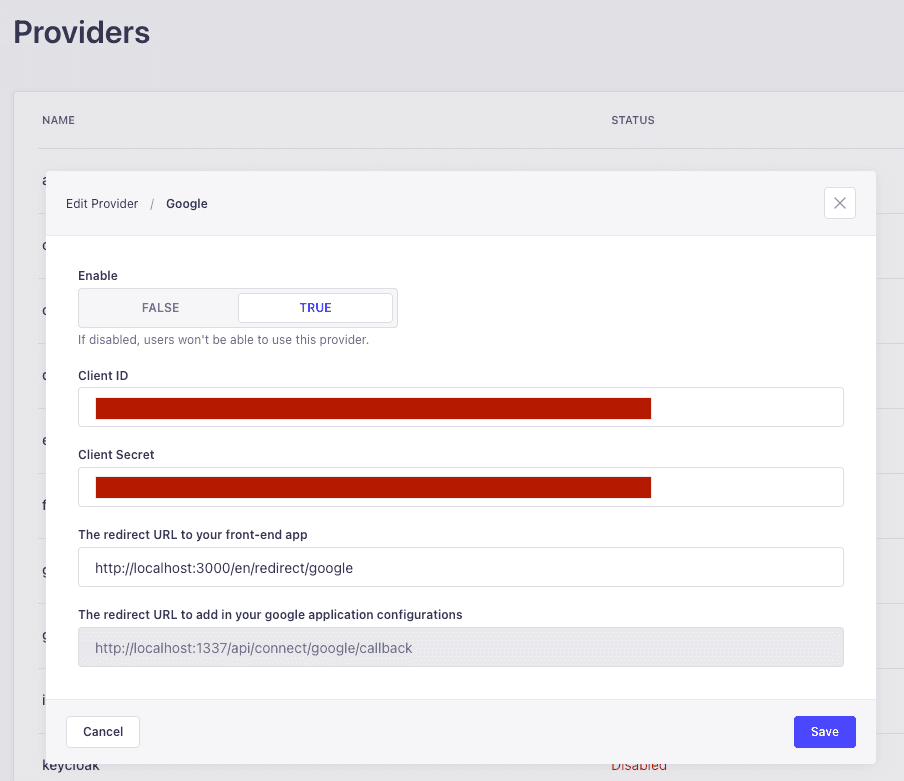Select the Google breadcrumb label

tap(186, 203)
